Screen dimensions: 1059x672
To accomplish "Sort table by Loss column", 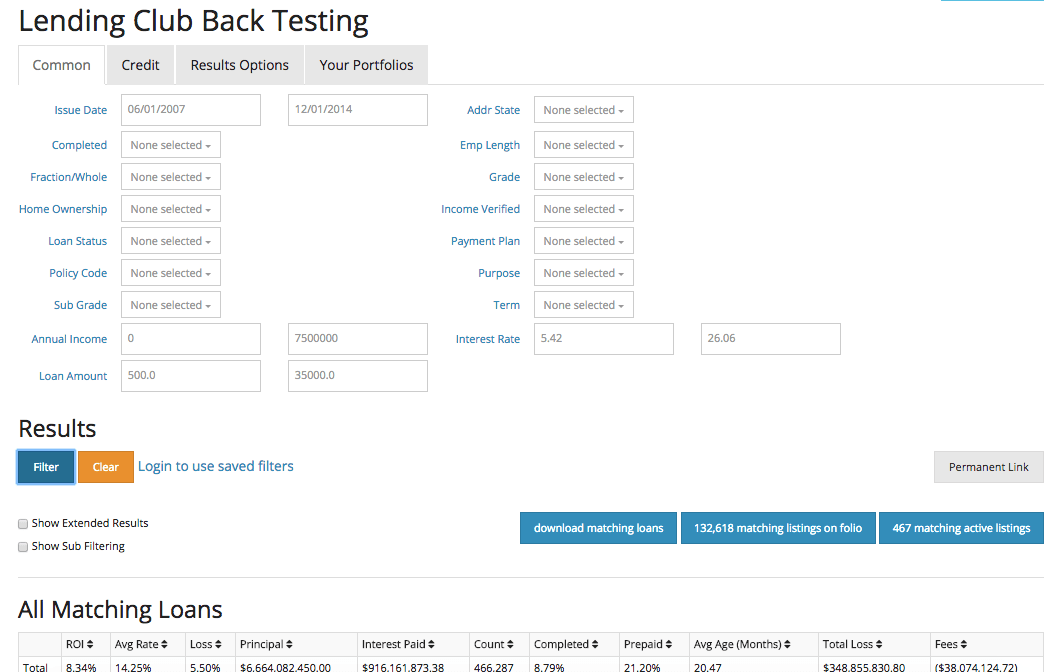I will (206, 645).
